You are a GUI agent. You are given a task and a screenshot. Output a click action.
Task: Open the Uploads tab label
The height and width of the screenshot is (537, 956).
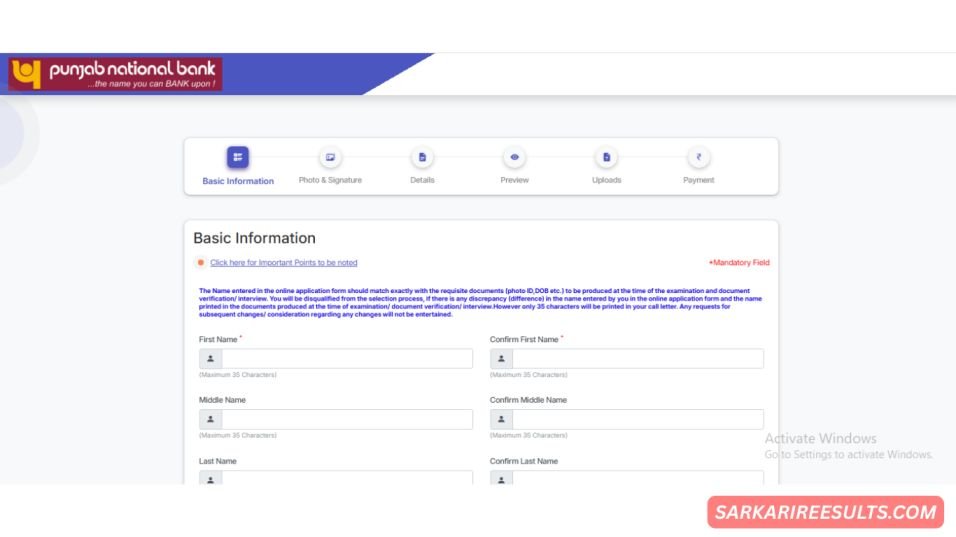(606, 180)
